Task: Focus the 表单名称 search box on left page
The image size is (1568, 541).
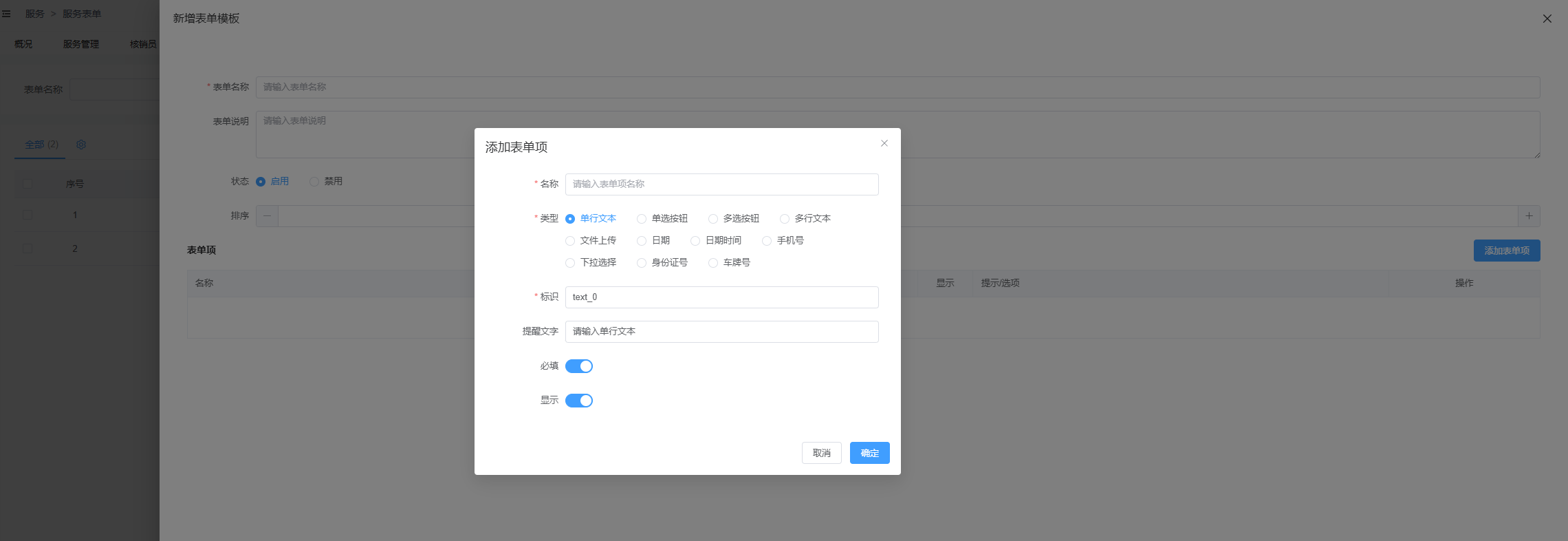Action: coord(114,89)
